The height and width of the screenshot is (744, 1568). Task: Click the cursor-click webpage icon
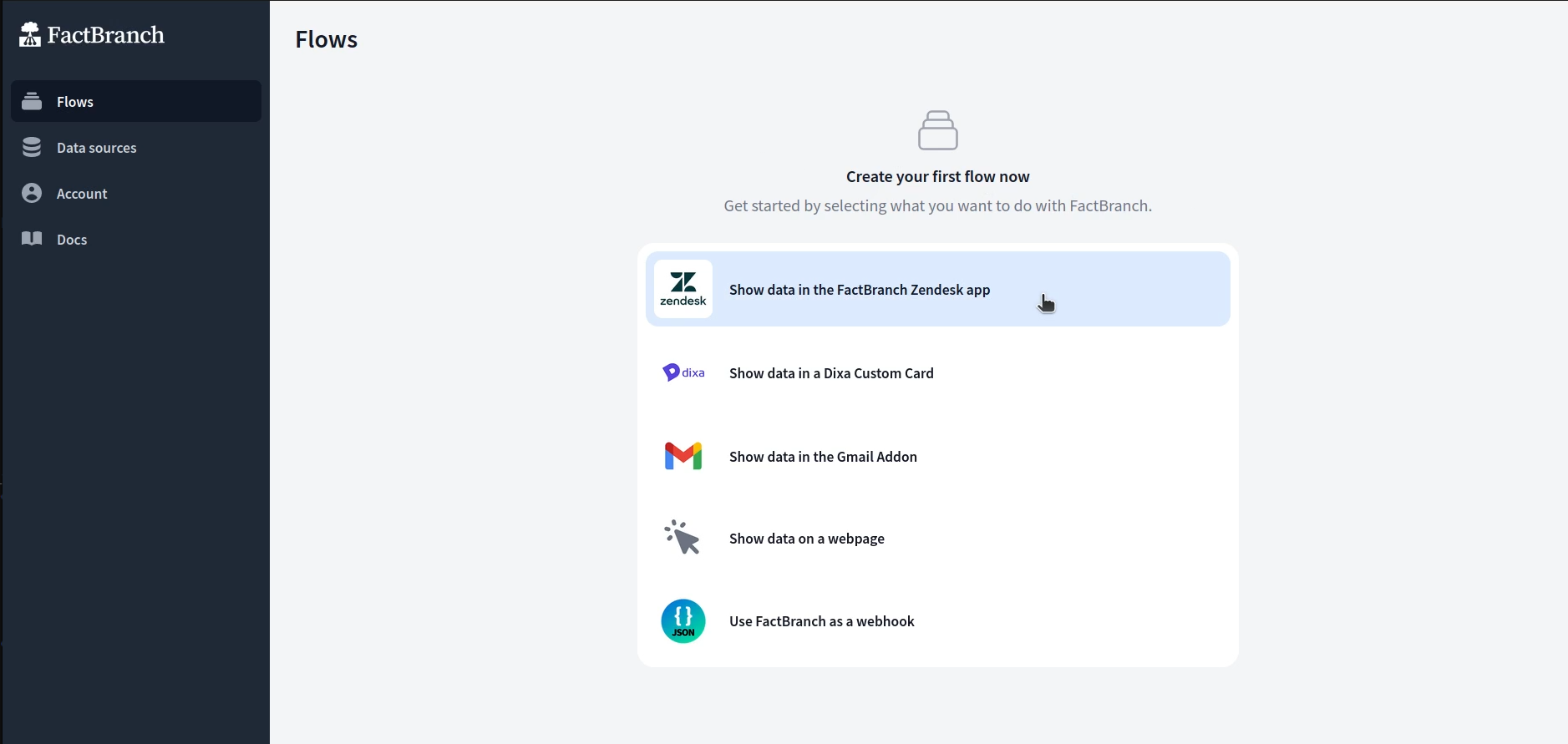click(683, 538)
